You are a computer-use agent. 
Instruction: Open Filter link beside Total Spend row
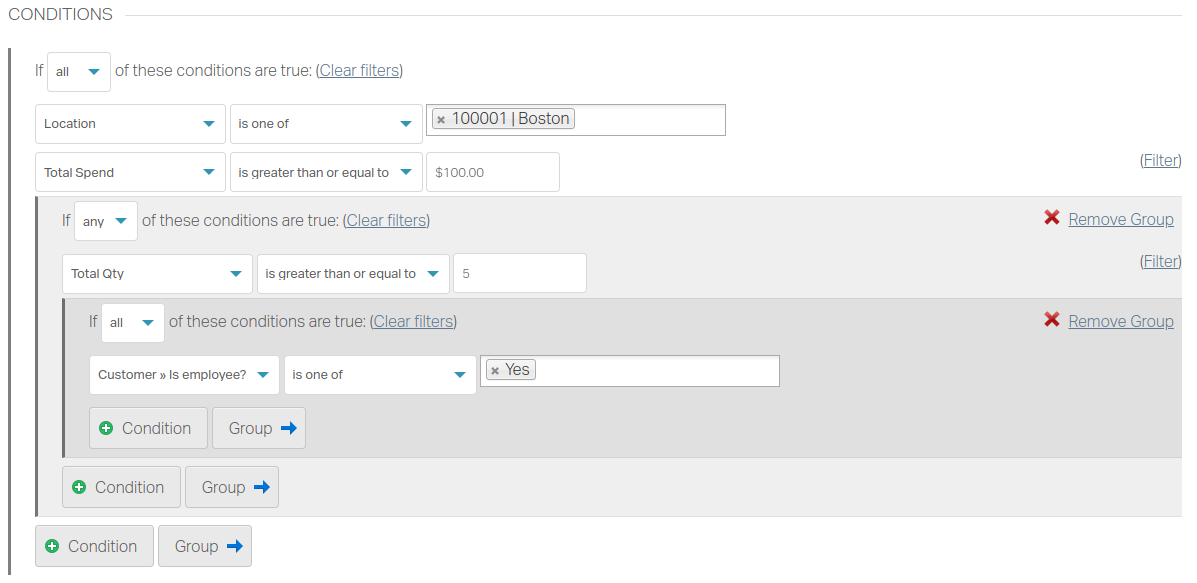coord(1160,160)
